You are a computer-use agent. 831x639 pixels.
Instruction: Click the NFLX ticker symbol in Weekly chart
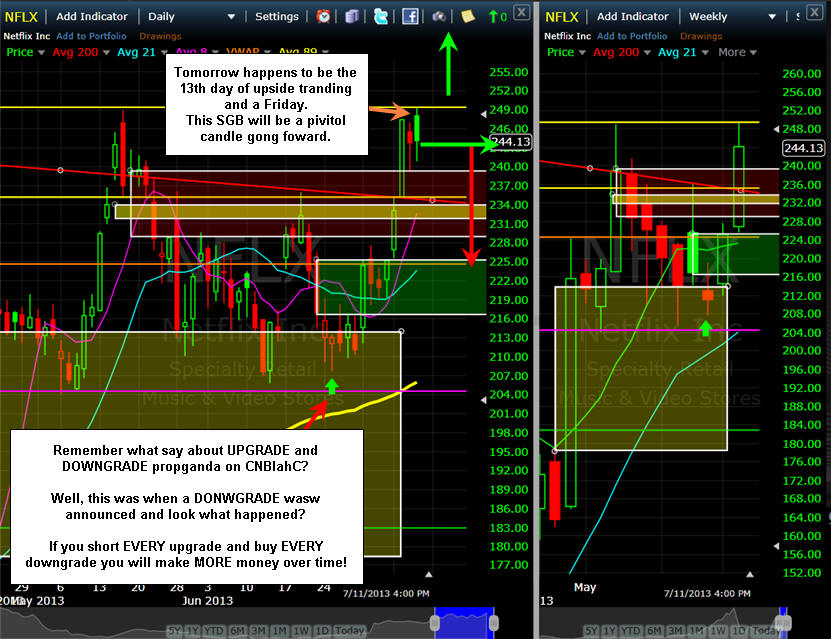pyautogui.click(x=562, y=17)
